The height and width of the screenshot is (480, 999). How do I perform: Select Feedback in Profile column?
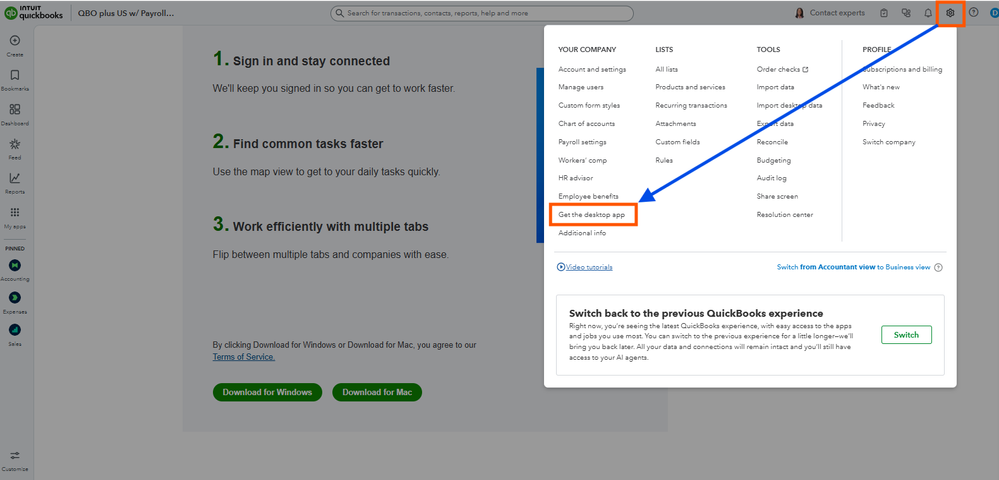(x=879, y=105)
